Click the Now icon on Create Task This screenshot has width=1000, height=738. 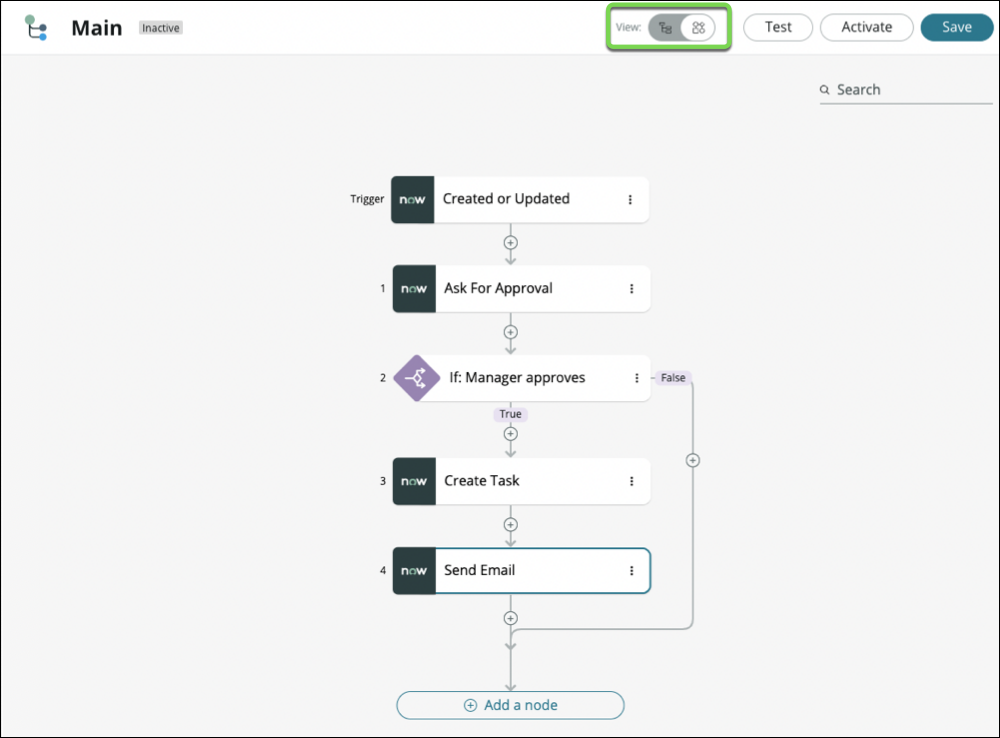(414, 481)
